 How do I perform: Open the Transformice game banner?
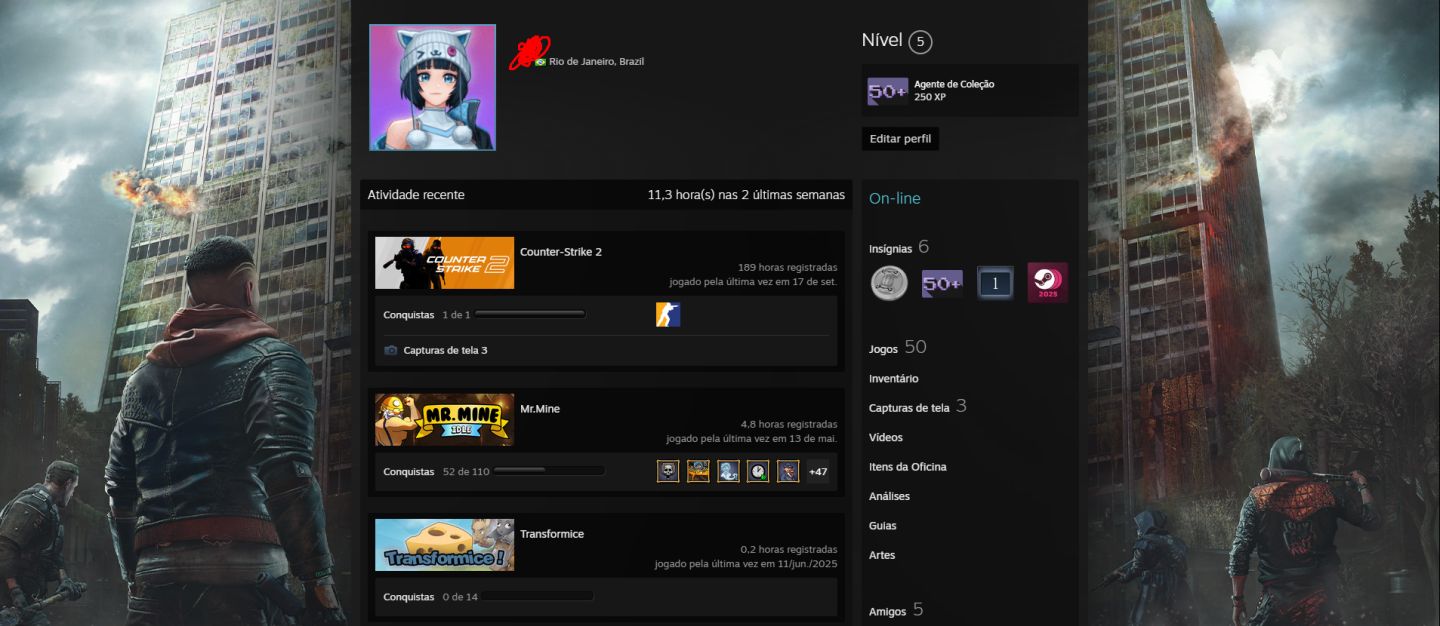pyautogui.click(x=445, y=545)
